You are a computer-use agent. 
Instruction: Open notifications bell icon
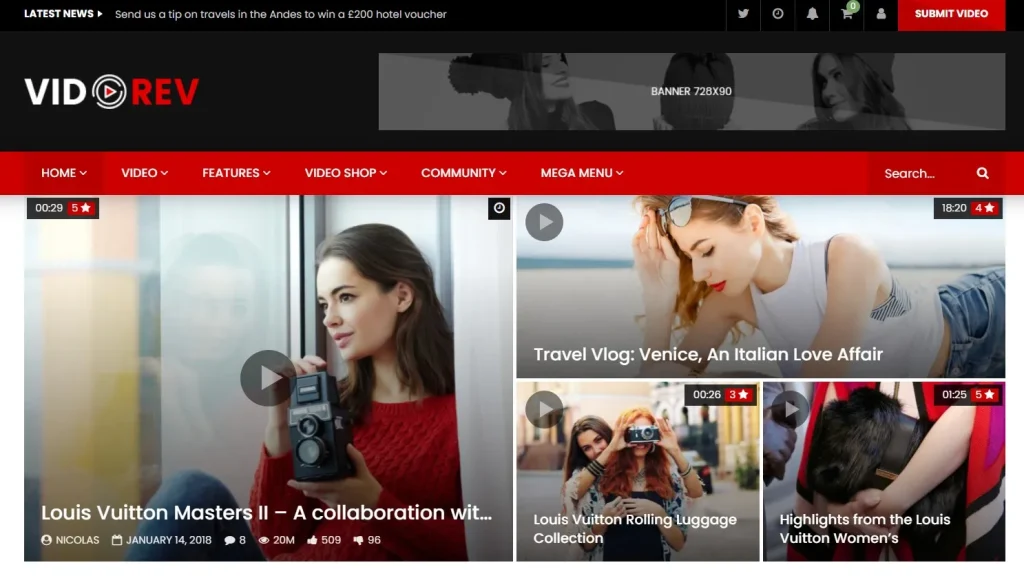[x=812, y=14]
